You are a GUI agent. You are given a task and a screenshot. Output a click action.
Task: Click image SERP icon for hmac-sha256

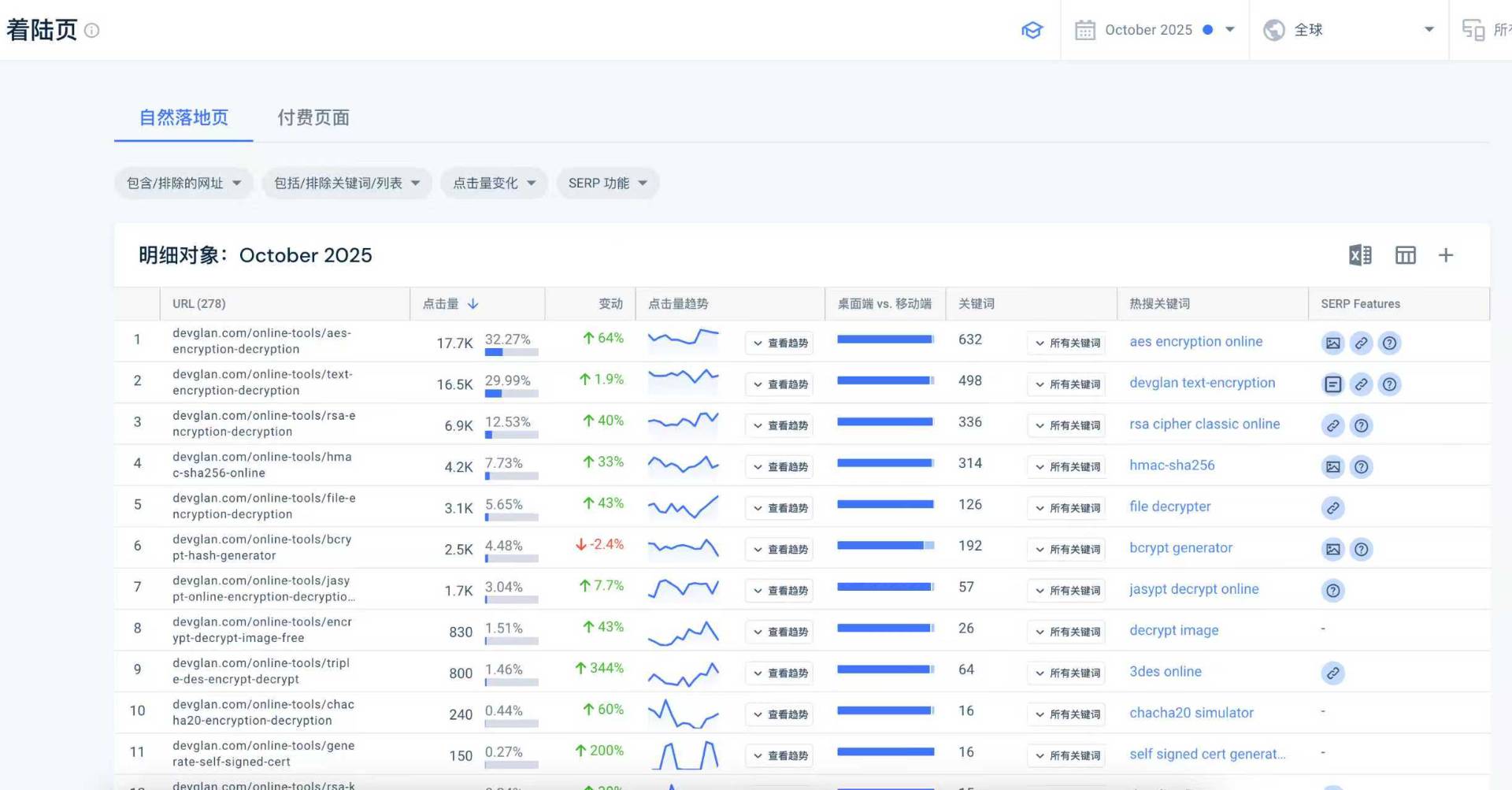pyautogui.click(x=1333, y=467)
